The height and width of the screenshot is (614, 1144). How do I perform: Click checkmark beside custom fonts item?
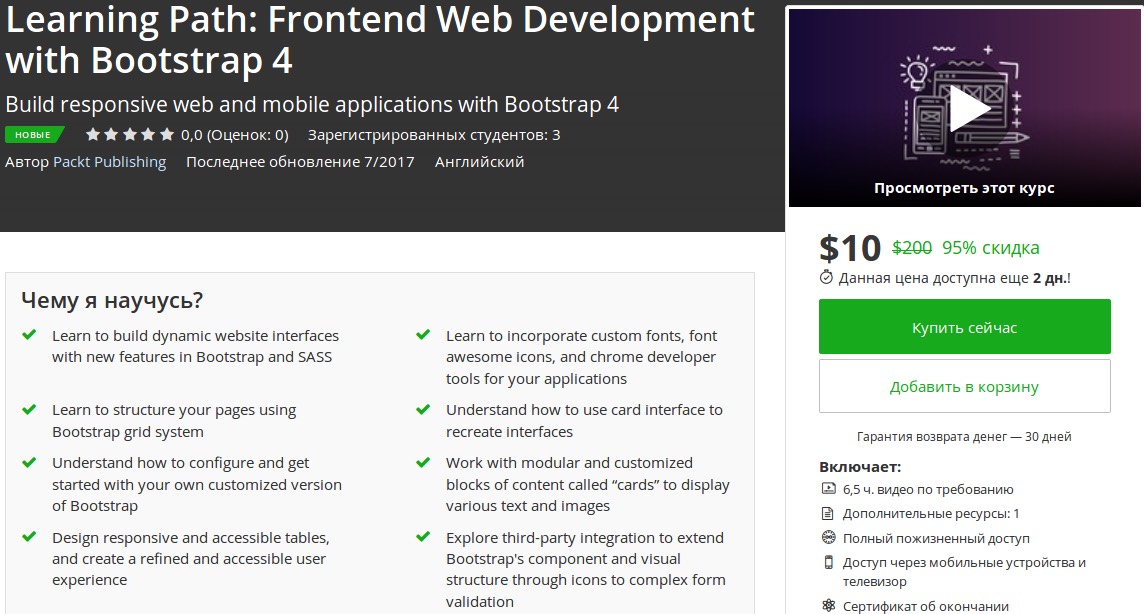coord(423,336)
